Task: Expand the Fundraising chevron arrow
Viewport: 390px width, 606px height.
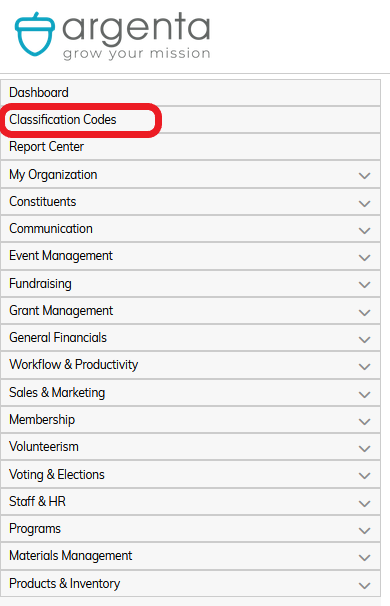Action: pyautogui.click(x=364, y=285)
